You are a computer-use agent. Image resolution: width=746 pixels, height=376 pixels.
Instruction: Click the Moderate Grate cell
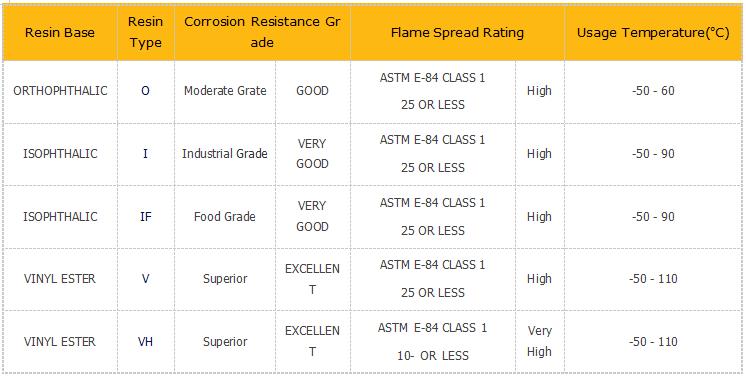pyautogui.click(x=225, y=91)
